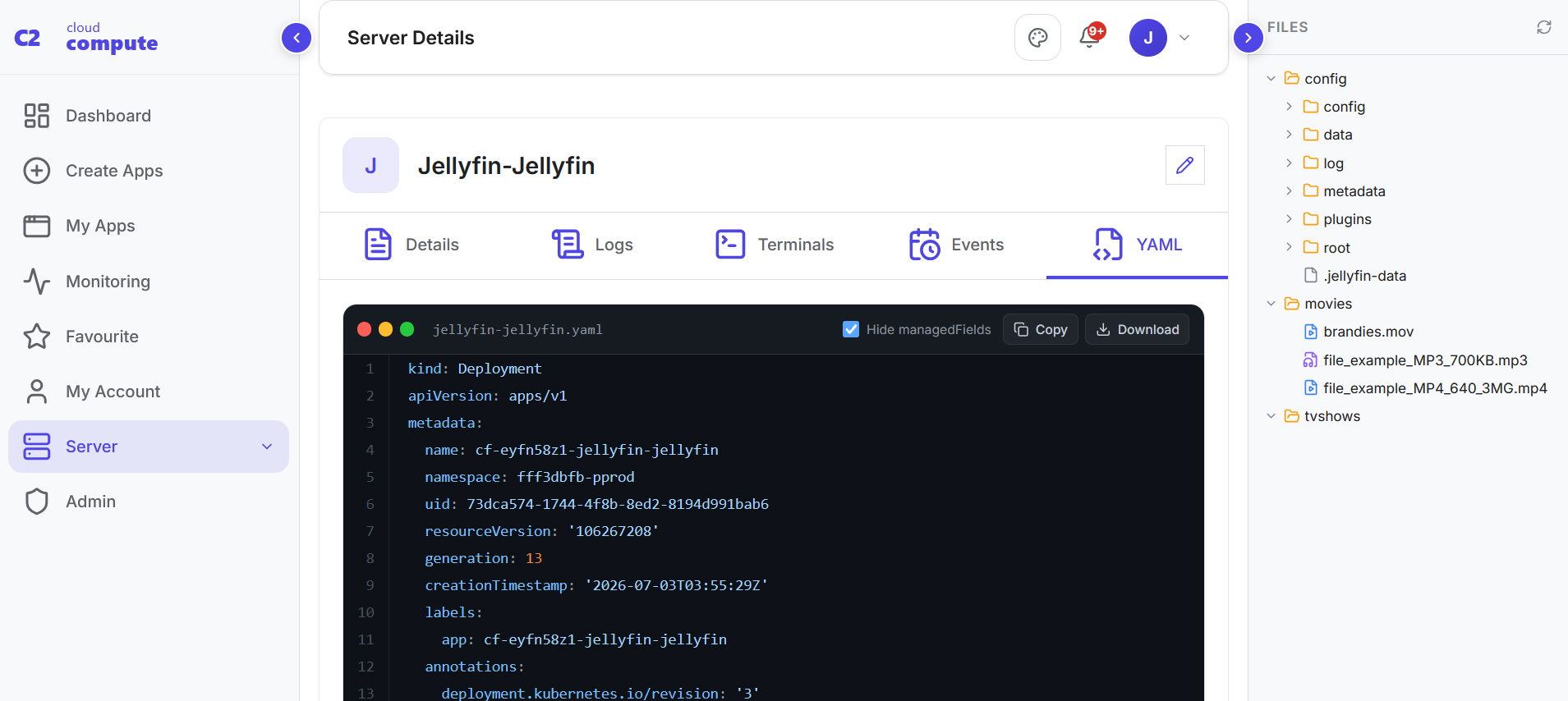
Task: Click the Favourite star icon
Action: click(x=37, y=337)
